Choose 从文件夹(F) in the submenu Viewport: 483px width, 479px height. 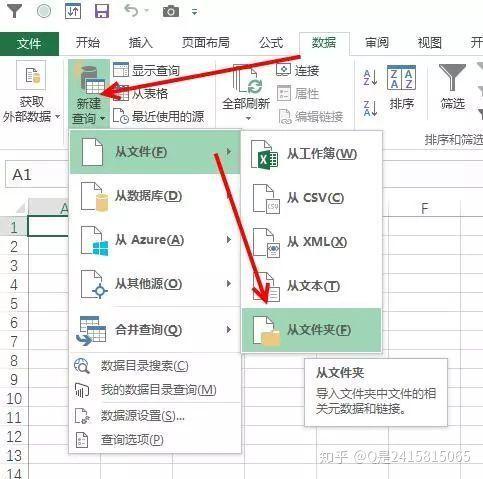point(311,330)
